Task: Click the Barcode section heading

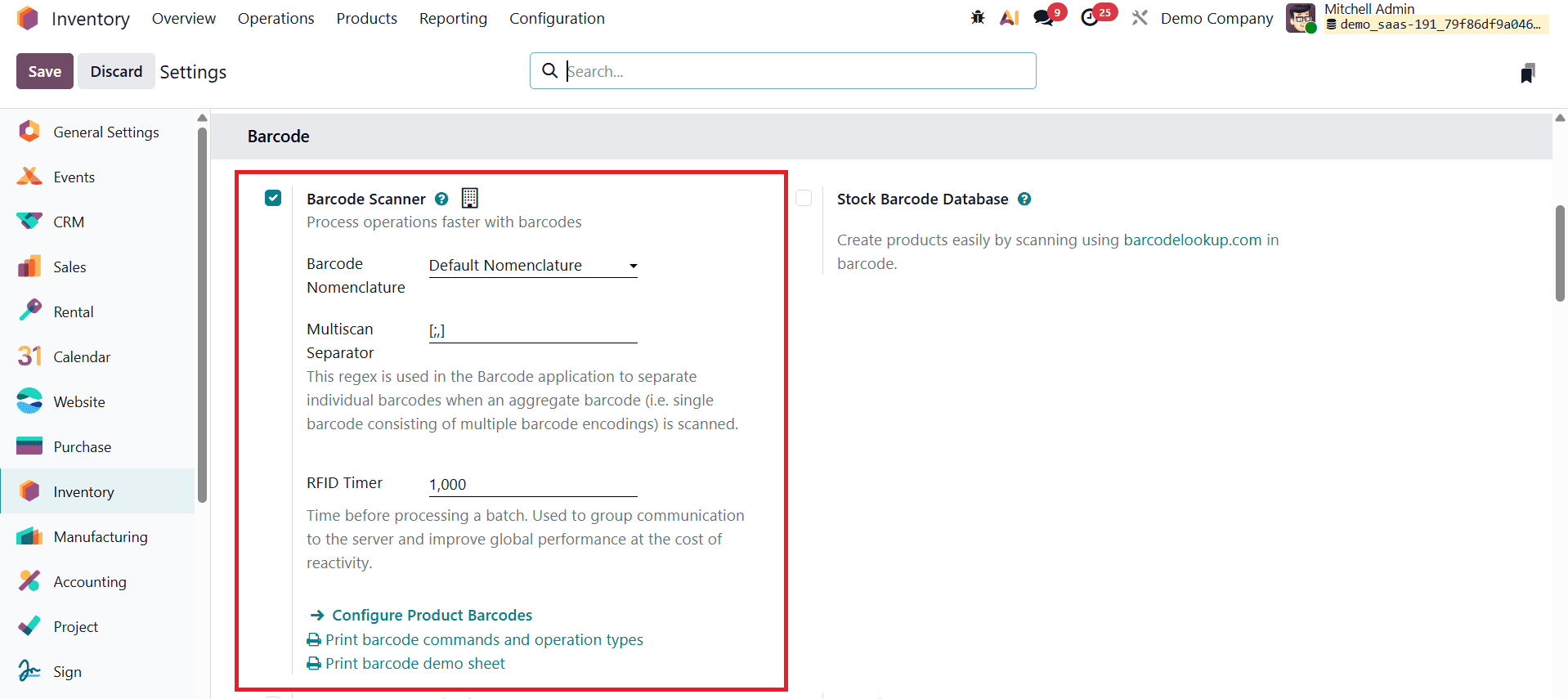Action: click(278, 137)
